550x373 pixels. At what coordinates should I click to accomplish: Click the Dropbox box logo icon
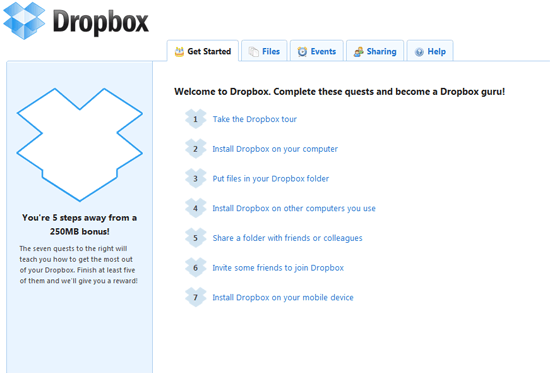coord(24,20)
